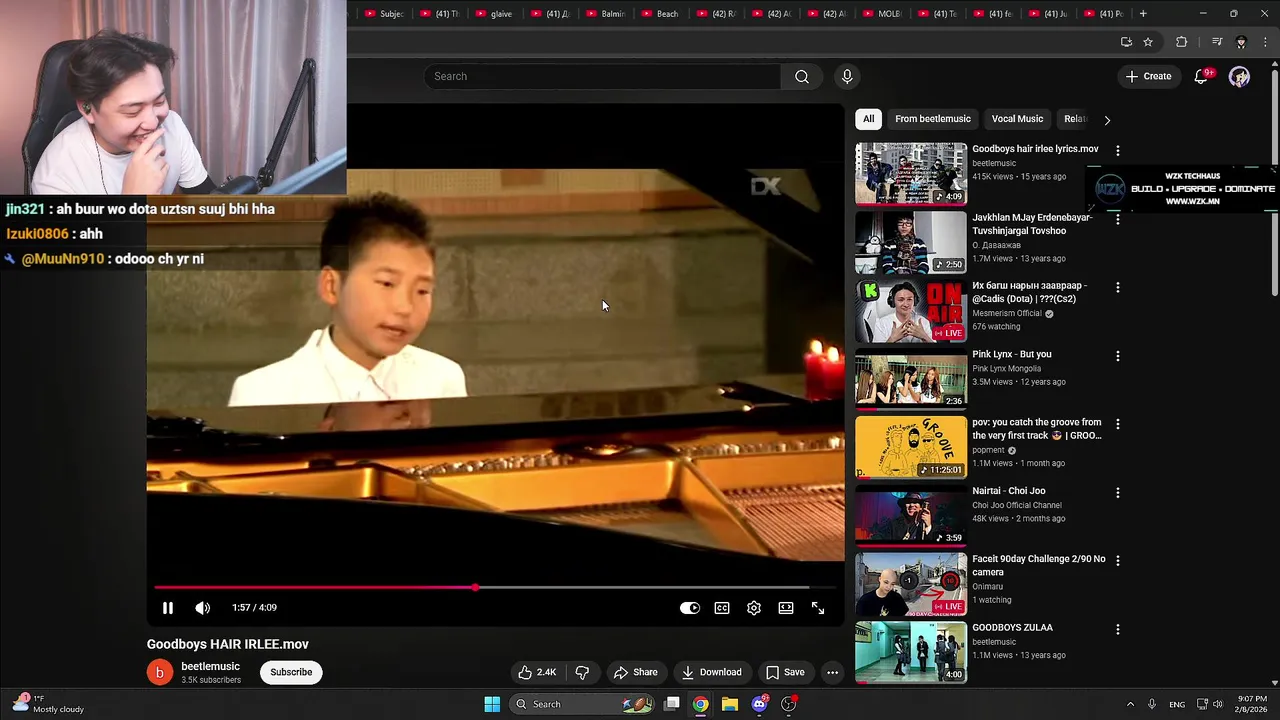Open options for GOODBOYS ZULAA
Screen dimensions: 1280x720
[x=1117, y=630]
